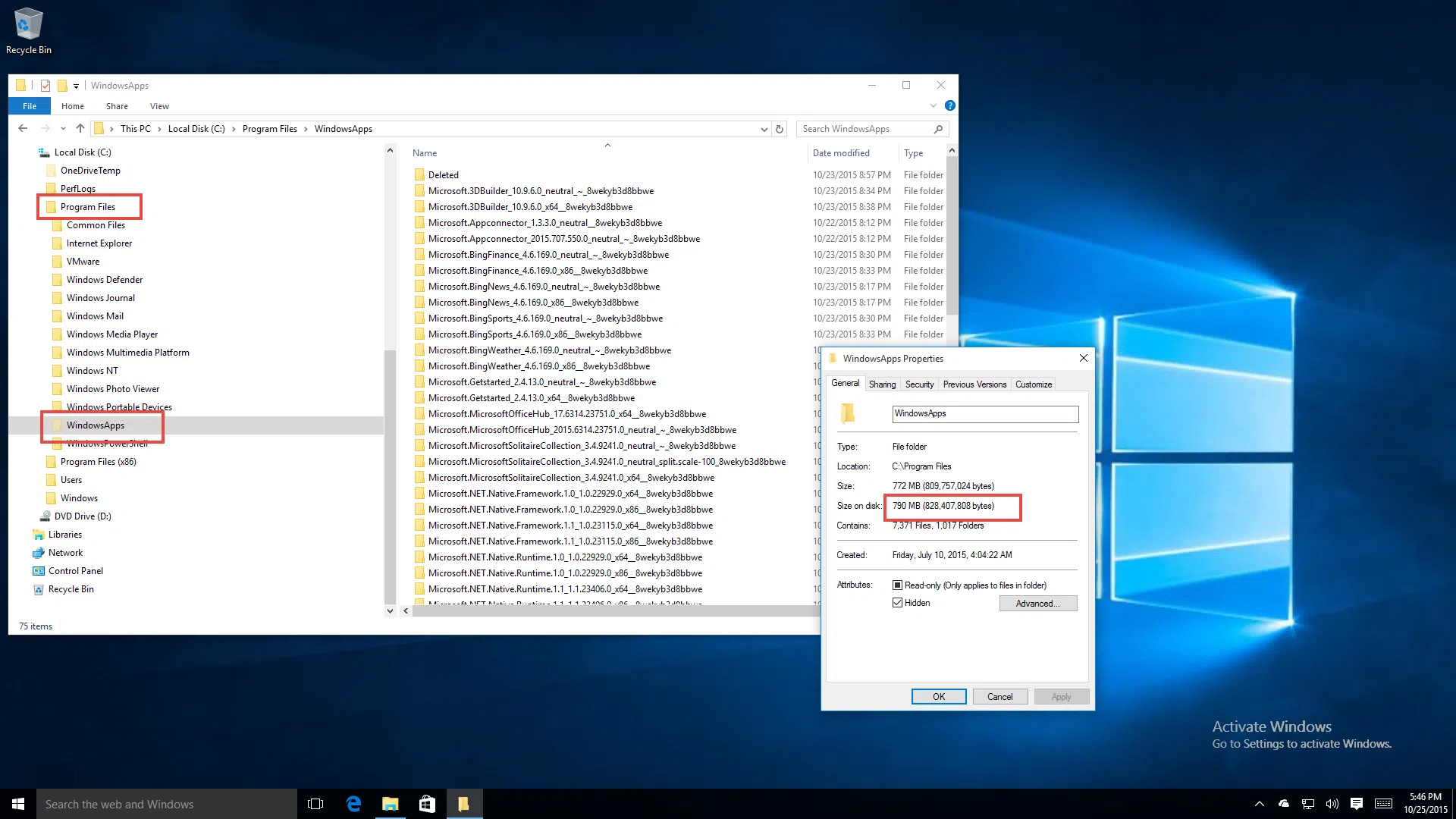This screenshot has width=1456, height=819.
Task: Open Advanced attributes button
Action: [x=1037, y=604]
